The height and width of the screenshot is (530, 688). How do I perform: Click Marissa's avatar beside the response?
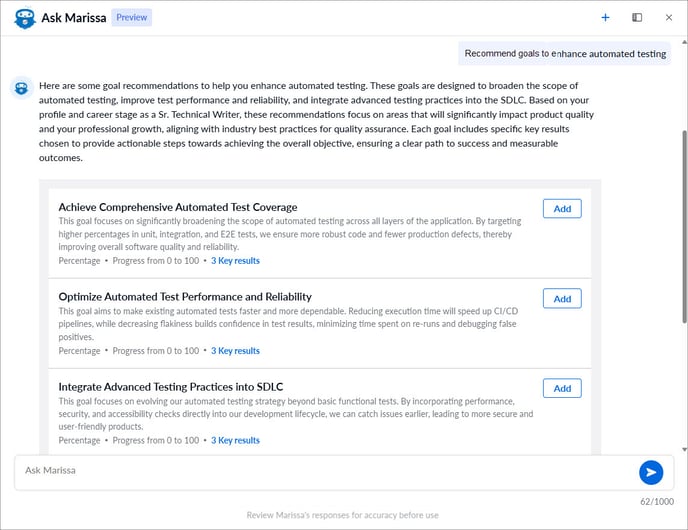(21, 88)
